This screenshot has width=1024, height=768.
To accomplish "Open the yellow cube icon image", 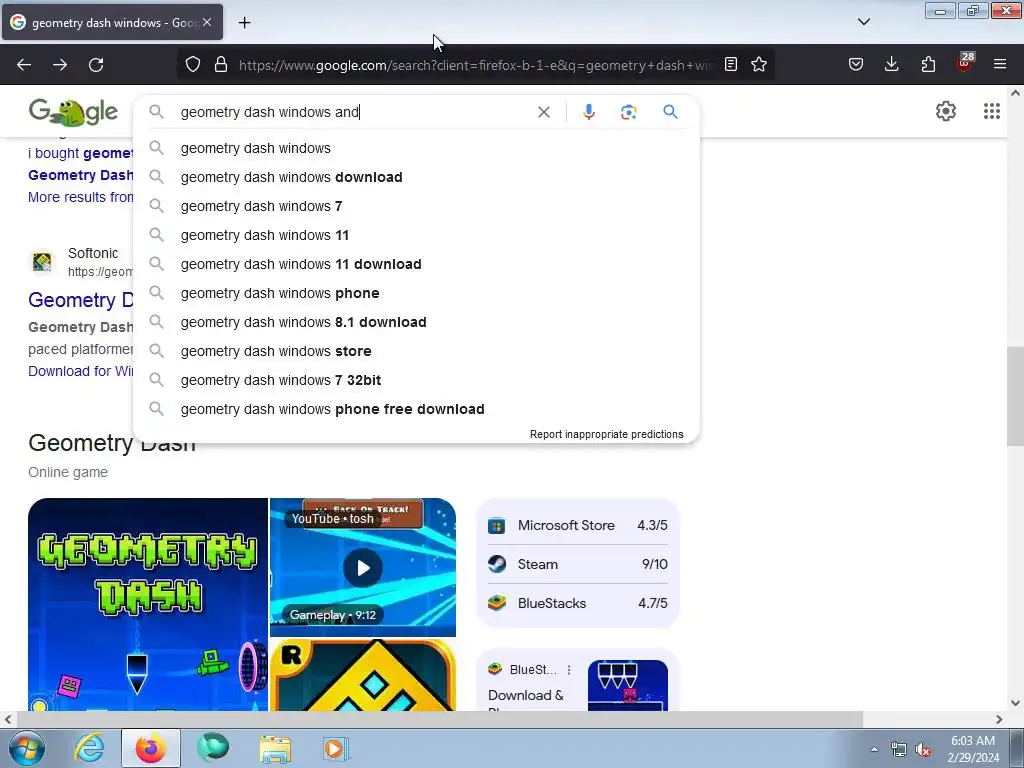I will pyautogui.click(x=363, y=675).
